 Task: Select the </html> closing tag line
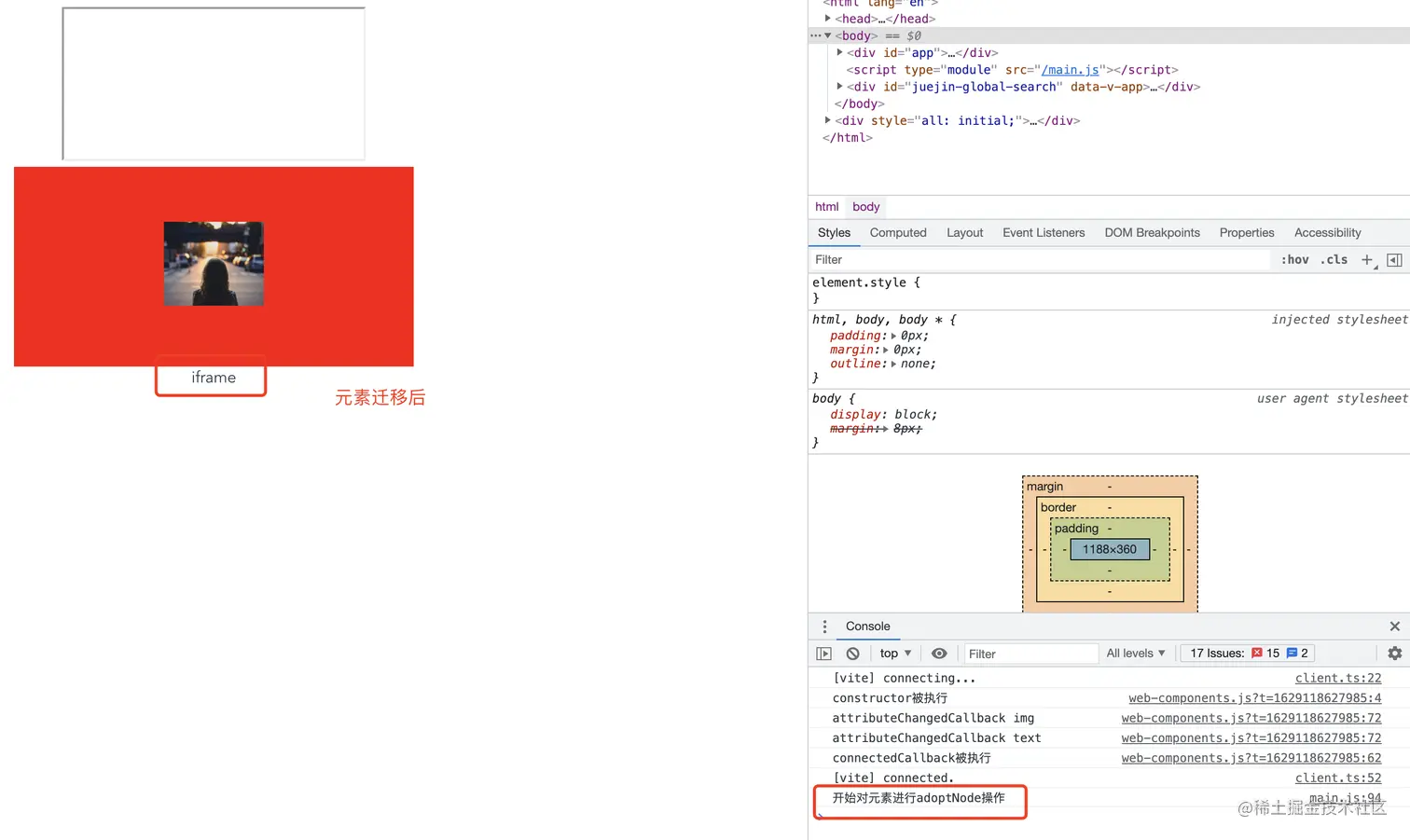tap(847, 138)
